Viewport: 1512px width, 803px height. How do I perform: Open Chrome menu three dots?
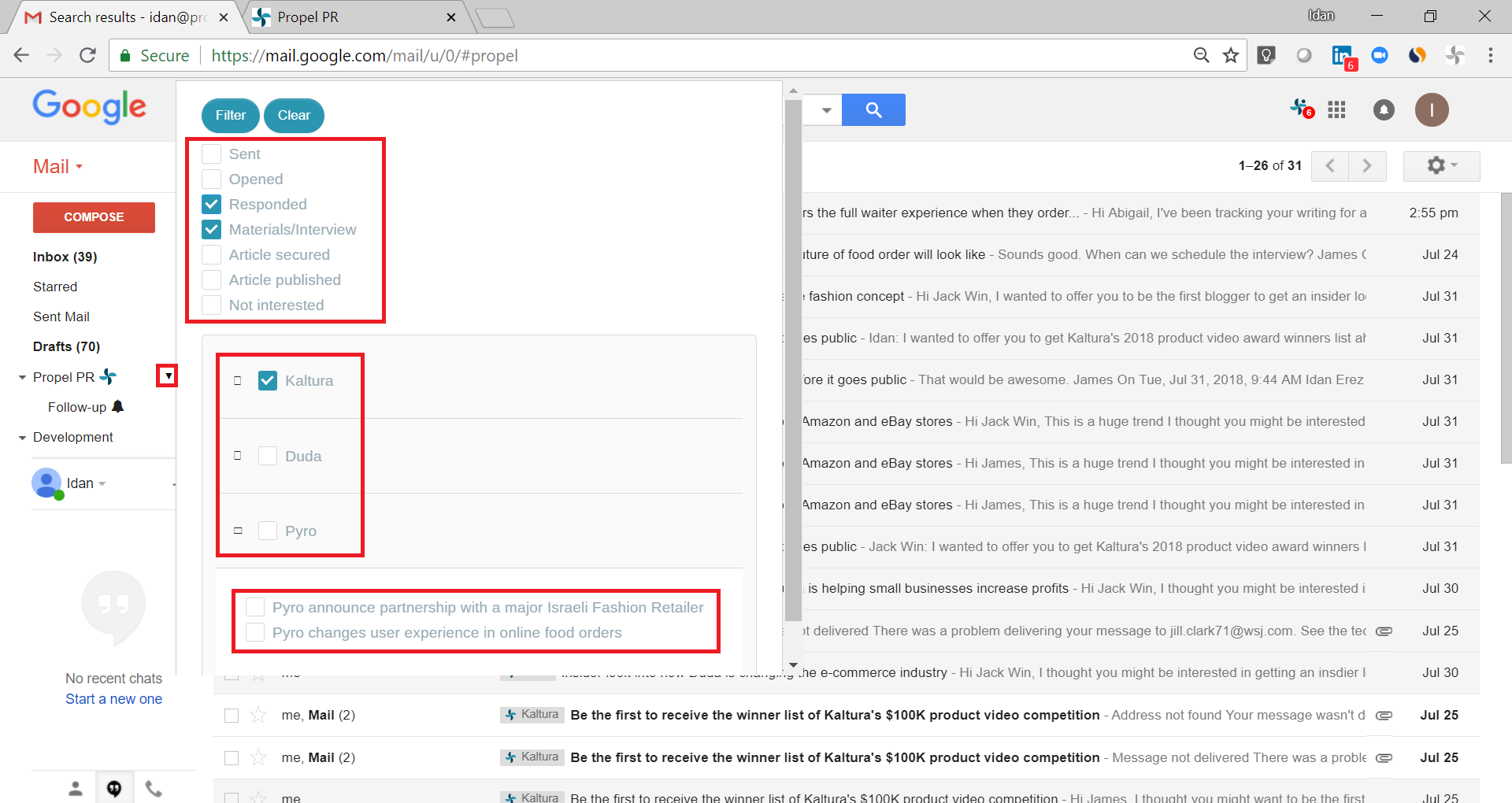tap(1491, 55)
